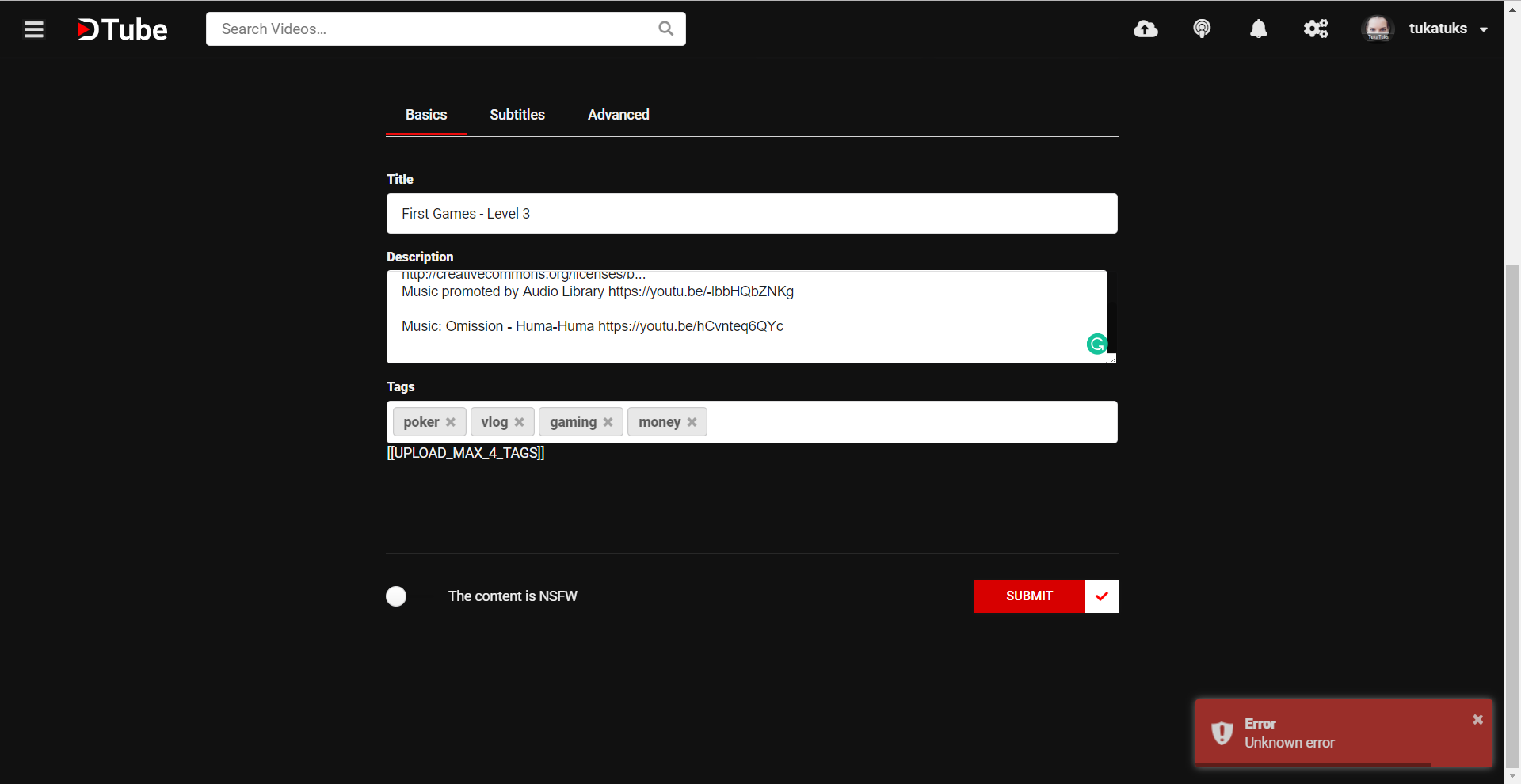Image resolution: width=1521 pixels, height=784 pixels.
Task: Expand the tukatuks account dropdown
Action: [1484, 29]
